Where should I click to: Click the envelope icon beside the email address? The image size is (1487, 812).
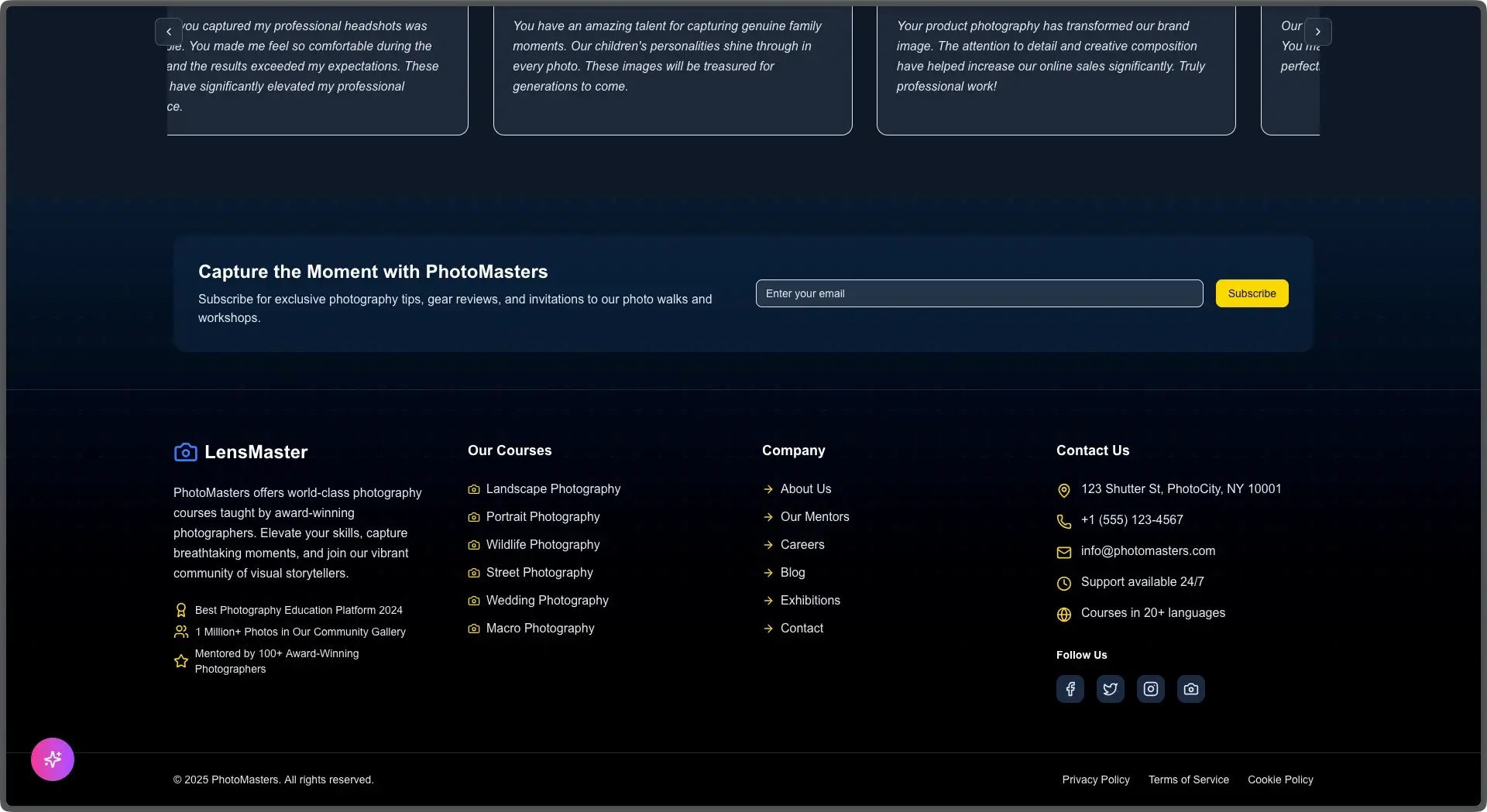[1064, 553]
